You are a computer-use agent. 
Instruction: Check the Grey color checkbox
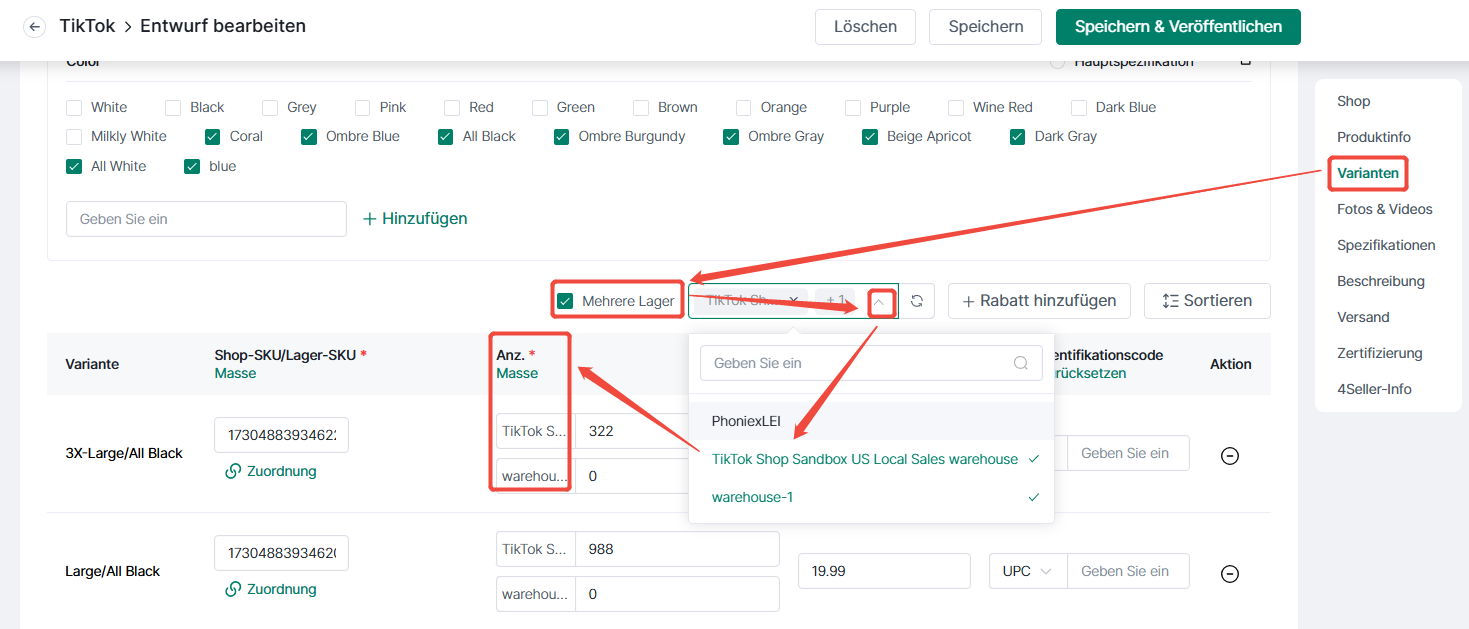(270, 107)
